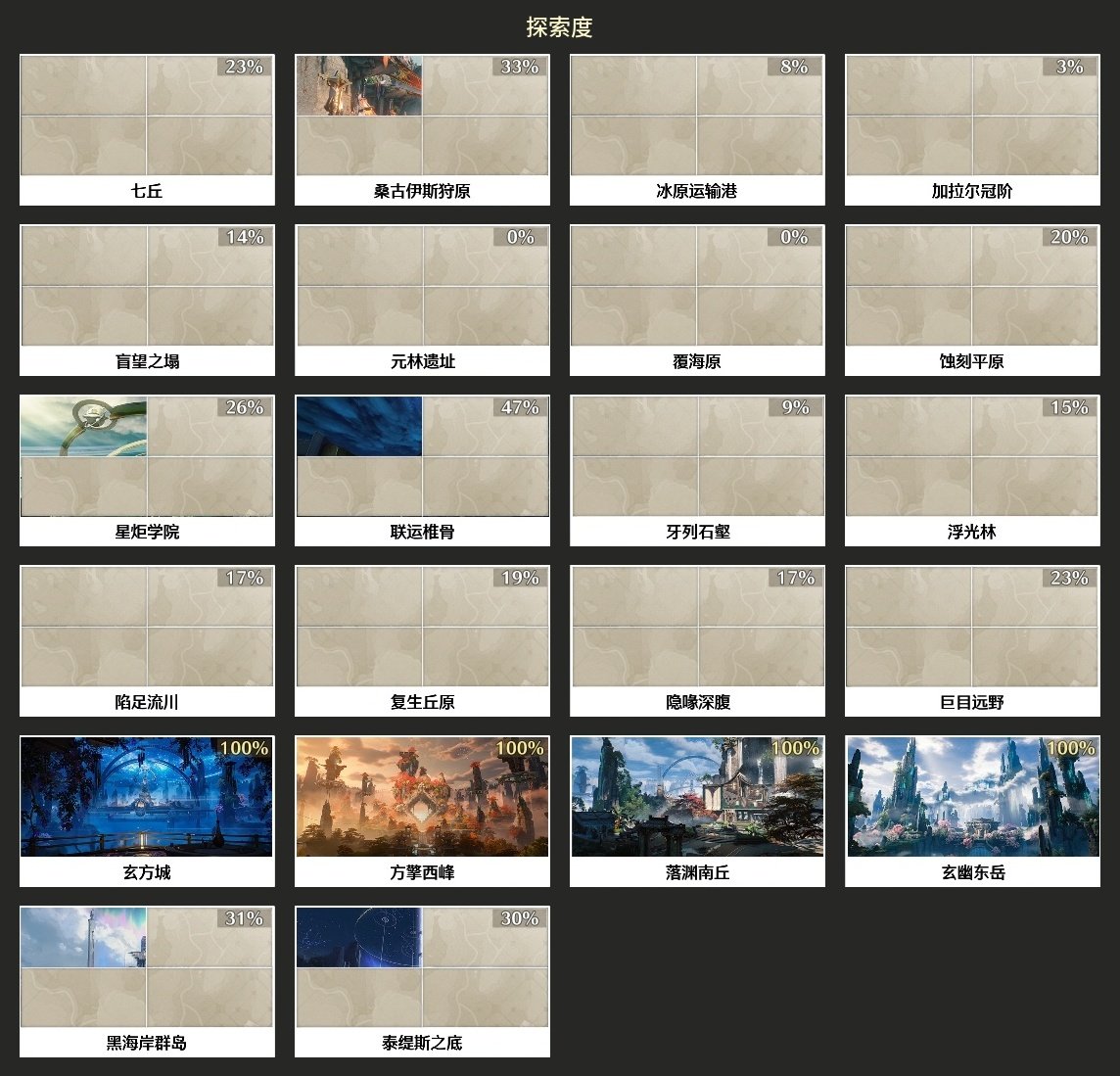This screenshot has height=1076, width=1120.
Task: Select the 桑古伊斯狩原 map thumbnail
Action: [x=422, y=115]
